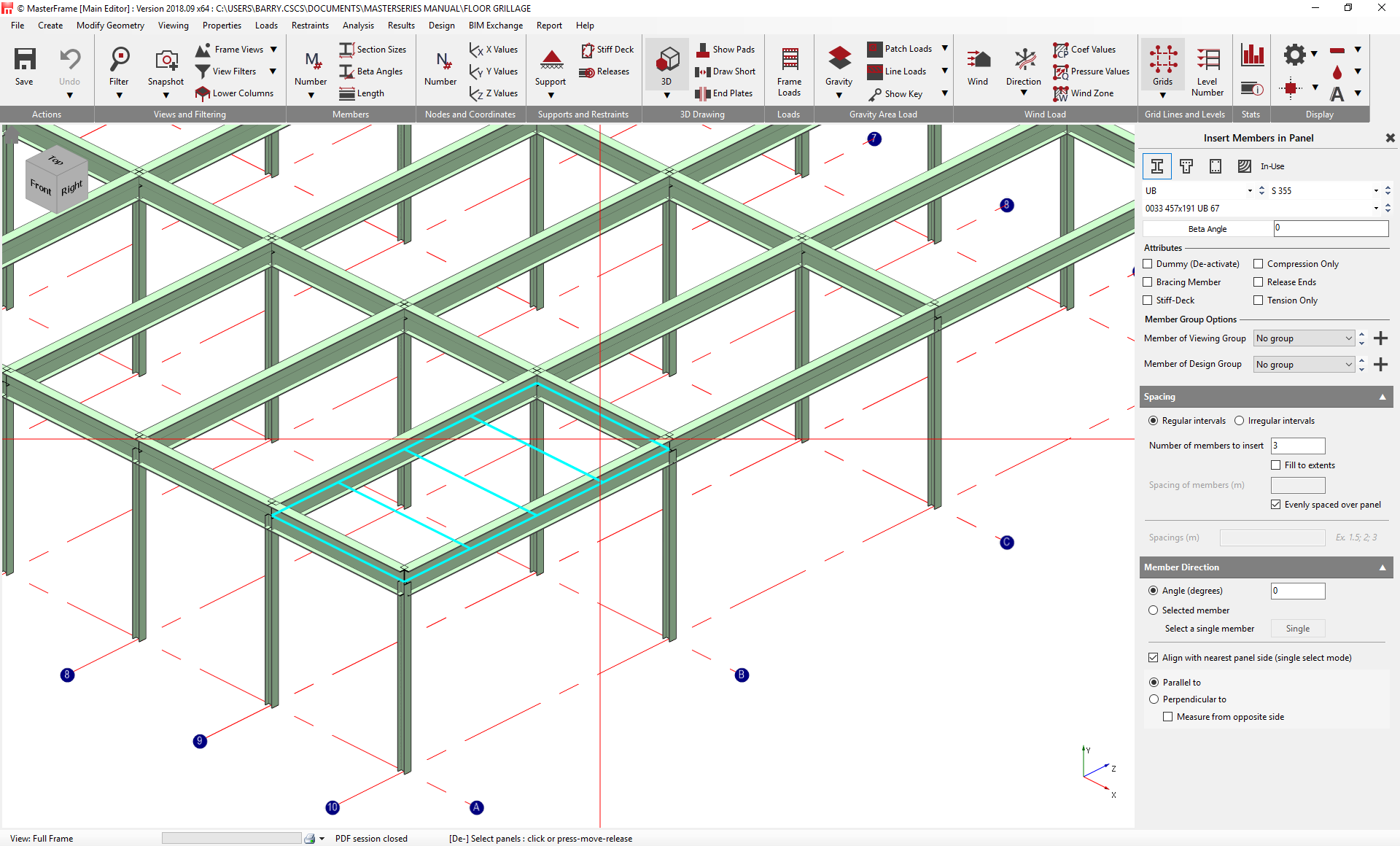Toggle Lower Columns view
1400x846 pixels.
coord(235,93)
